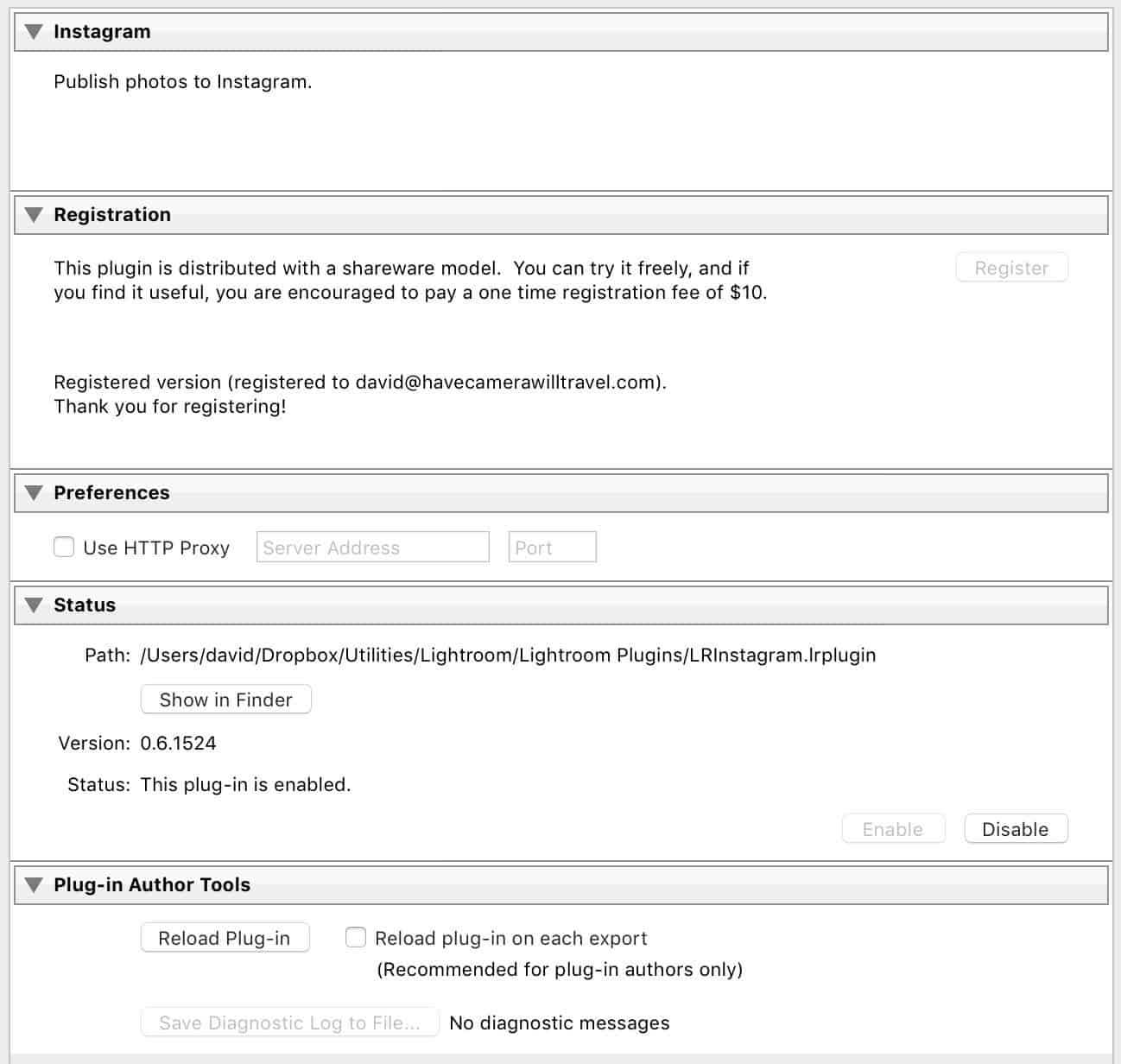Click 'This plug-in is enabled.' status text
The height and width of the screenshot is (1064, 1121).
tap(245, 785)
